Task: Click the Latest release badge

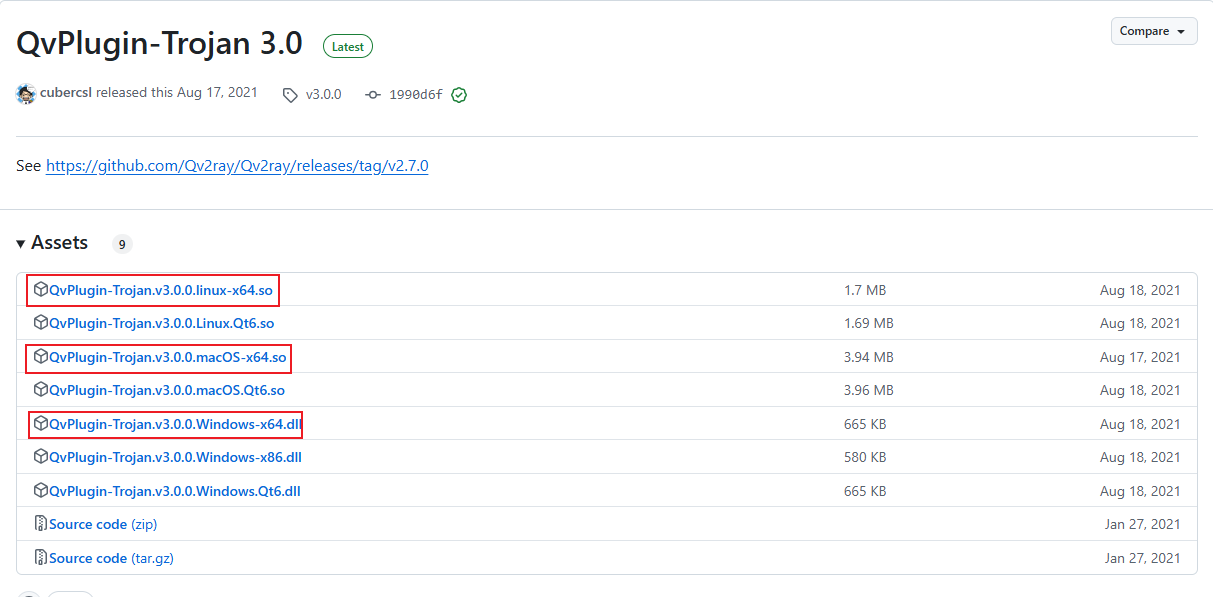Action: [x=347, y=46]
